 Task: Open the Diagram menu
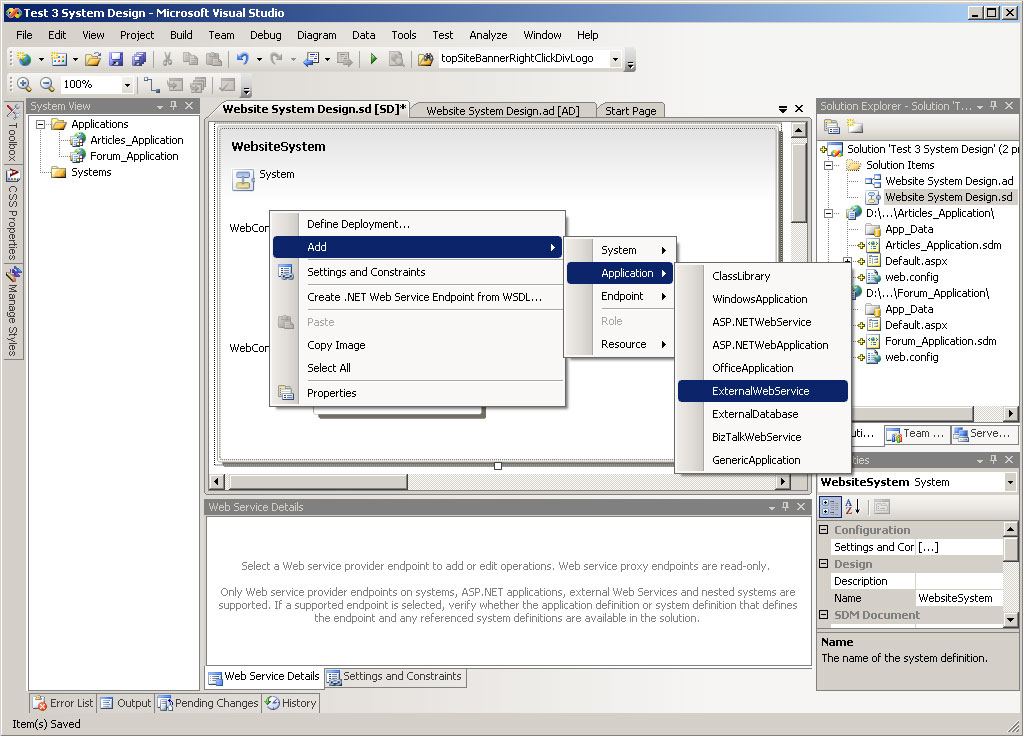(316, 35)
